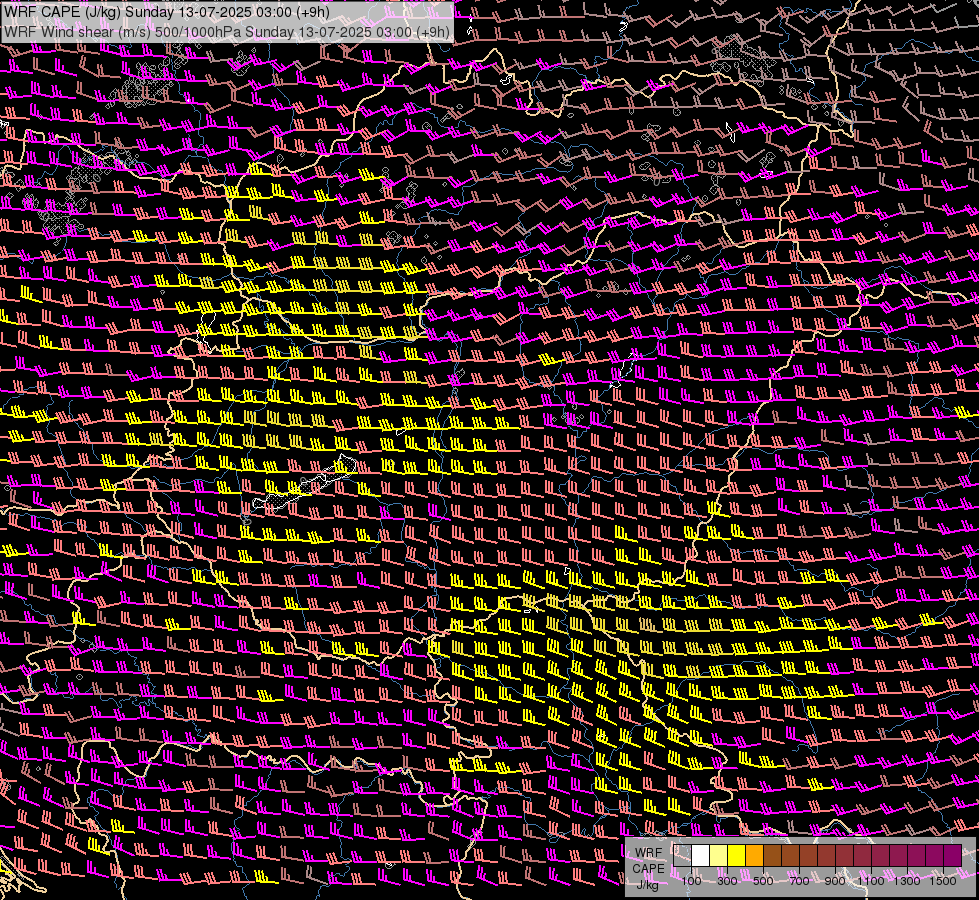Select the orange CAPE legend swatch
This screenshot has height=900, width=979.
[754, 856]
